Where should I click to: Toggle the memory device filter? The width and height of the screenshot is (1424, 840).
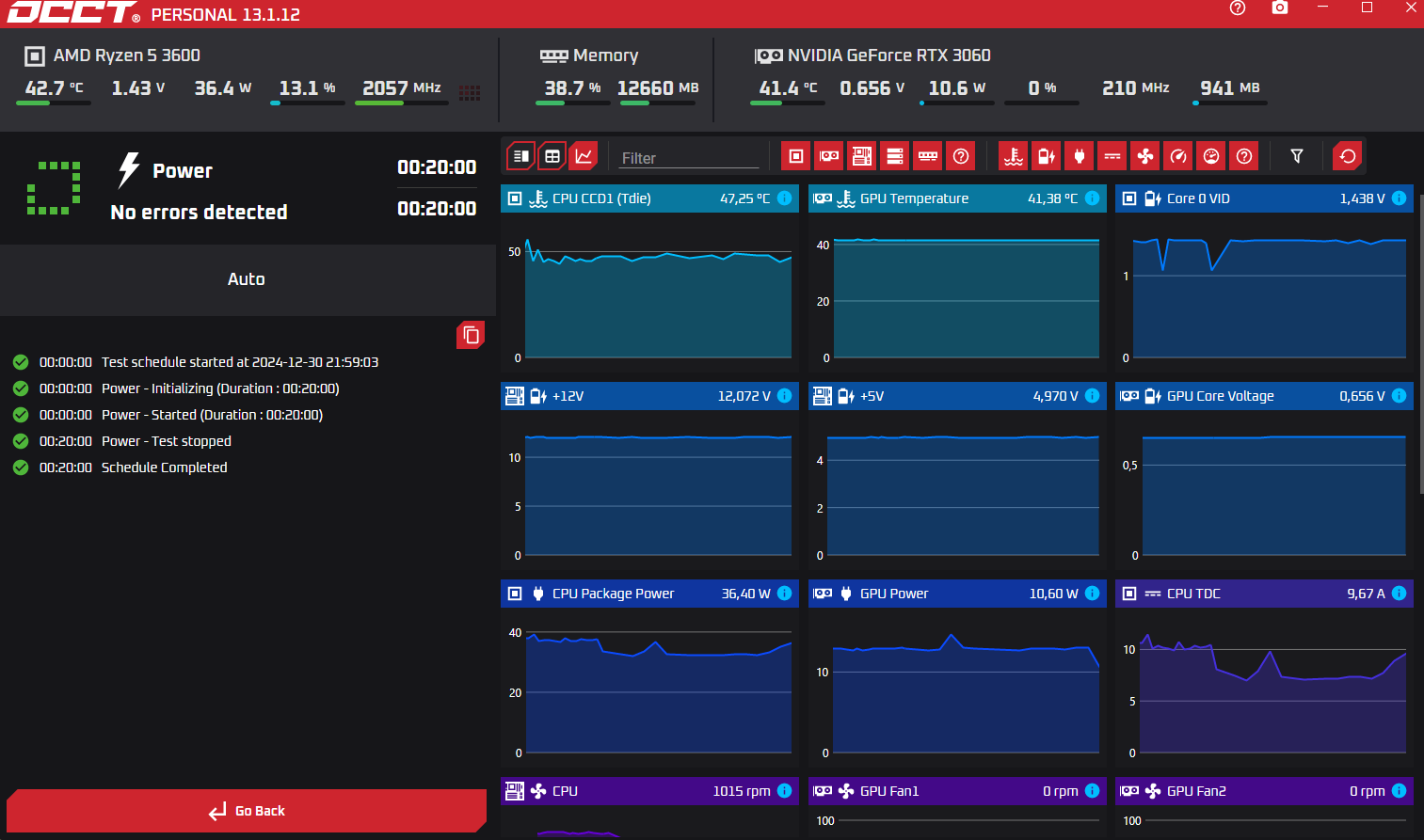click(928, 156)
